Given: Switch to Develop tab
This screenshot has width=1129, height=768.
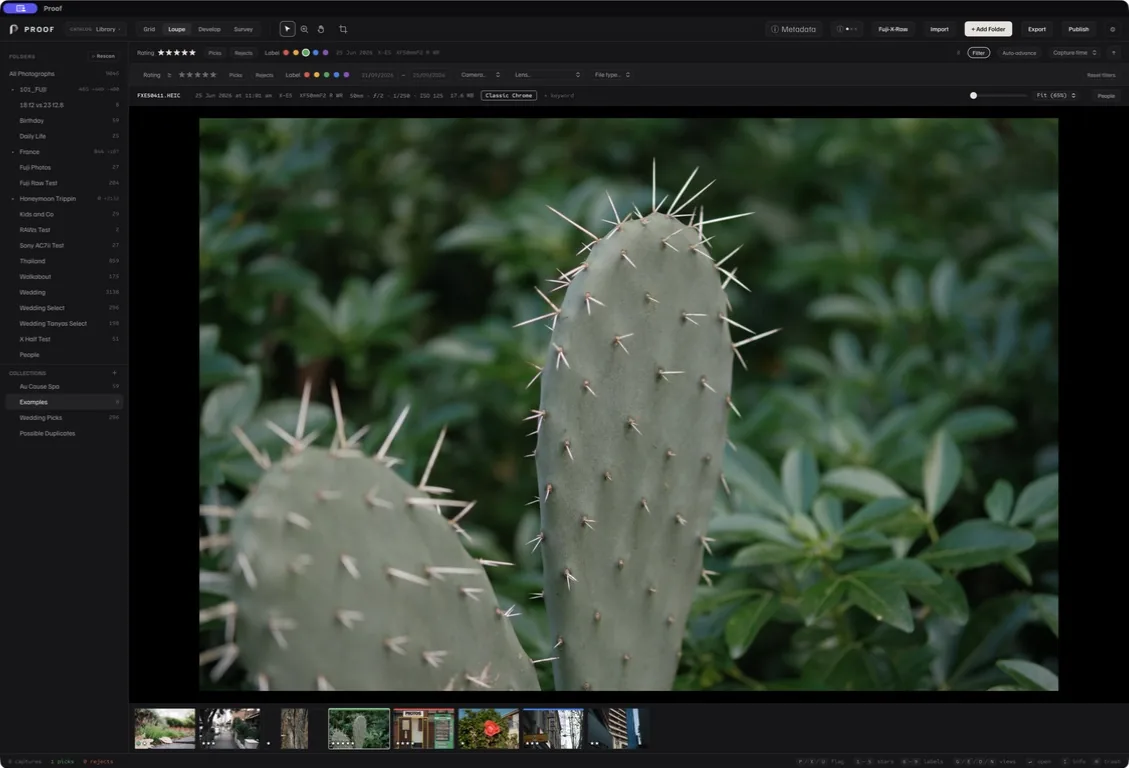Looking at the screenshot, I should [x=209, y=30].
